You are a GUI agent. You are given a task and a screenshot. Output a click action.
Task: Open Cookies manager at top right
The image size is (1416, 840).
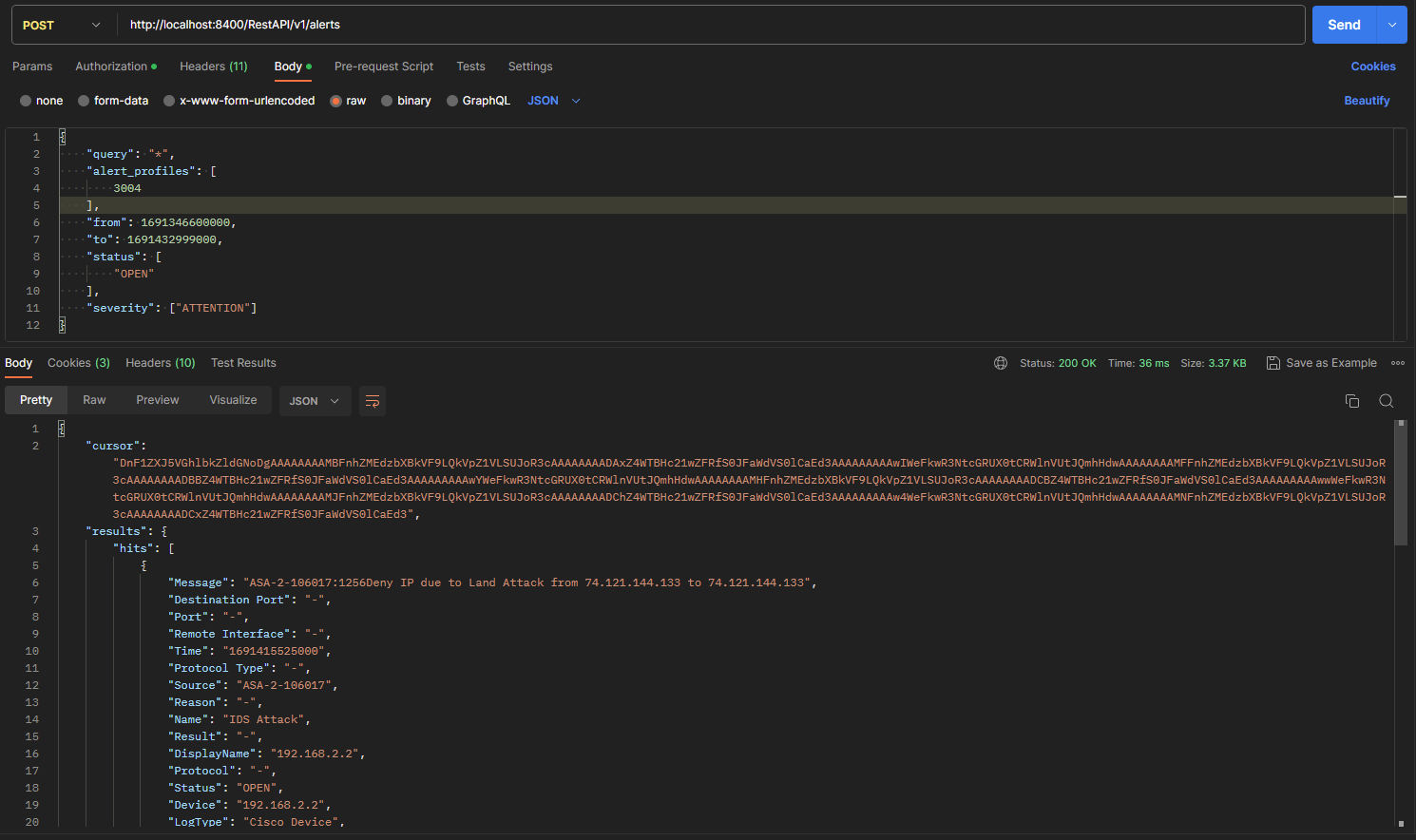point(1373,67)
